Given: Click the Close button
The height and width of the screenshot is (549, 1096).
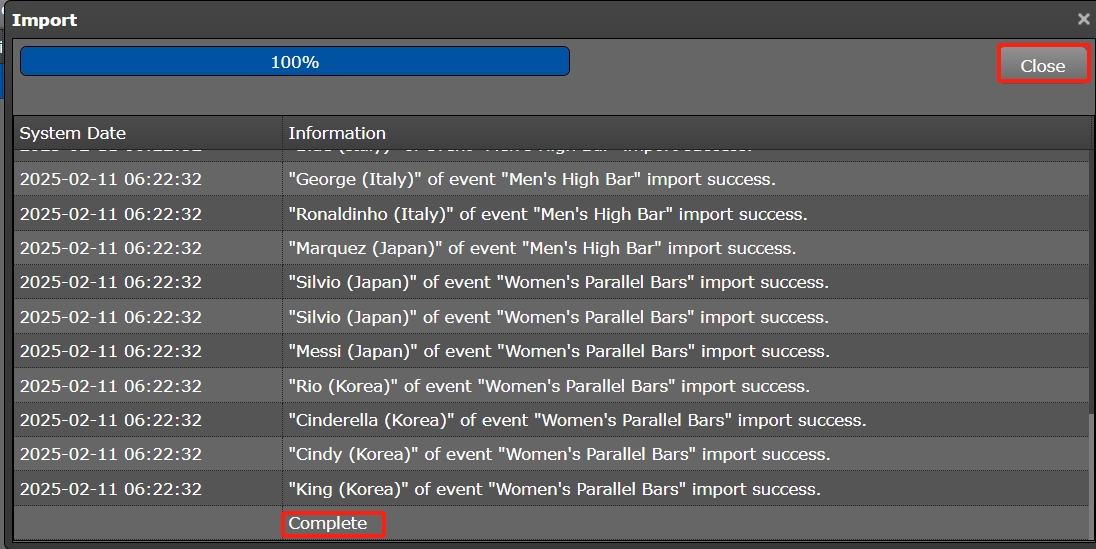Looking at the screenshot, I should 1042,65.
